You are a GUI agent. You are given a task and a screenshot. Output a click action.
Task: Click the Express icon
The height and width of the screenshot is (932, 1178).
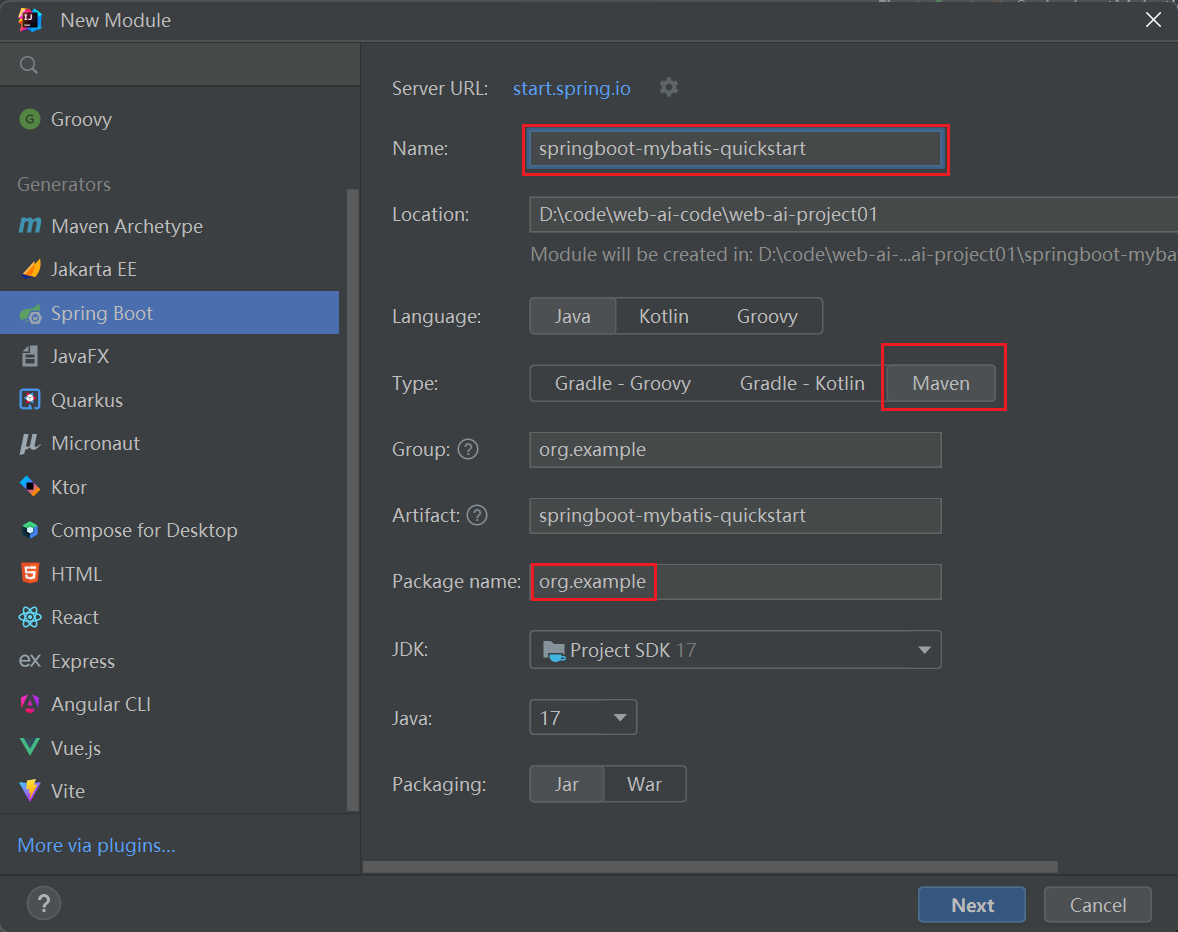pos(30,661)
